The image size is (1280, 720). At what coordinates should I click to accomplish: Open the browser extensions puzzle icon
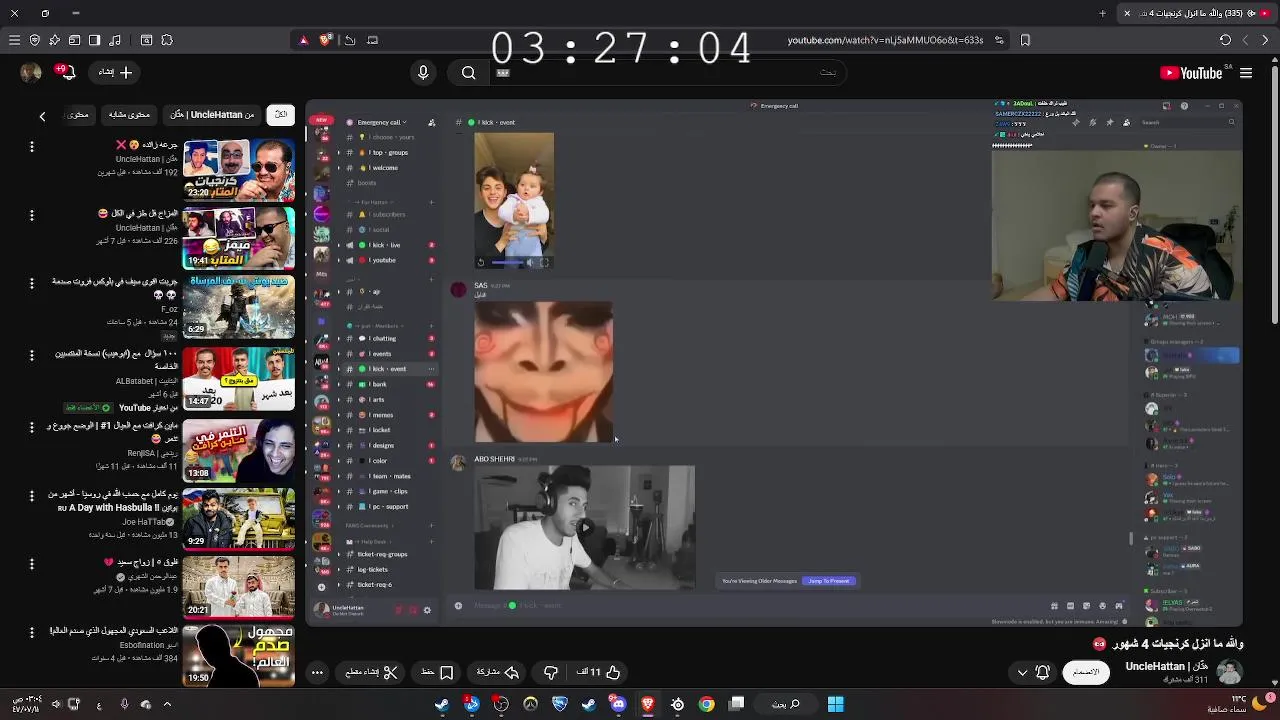point(167,40)
